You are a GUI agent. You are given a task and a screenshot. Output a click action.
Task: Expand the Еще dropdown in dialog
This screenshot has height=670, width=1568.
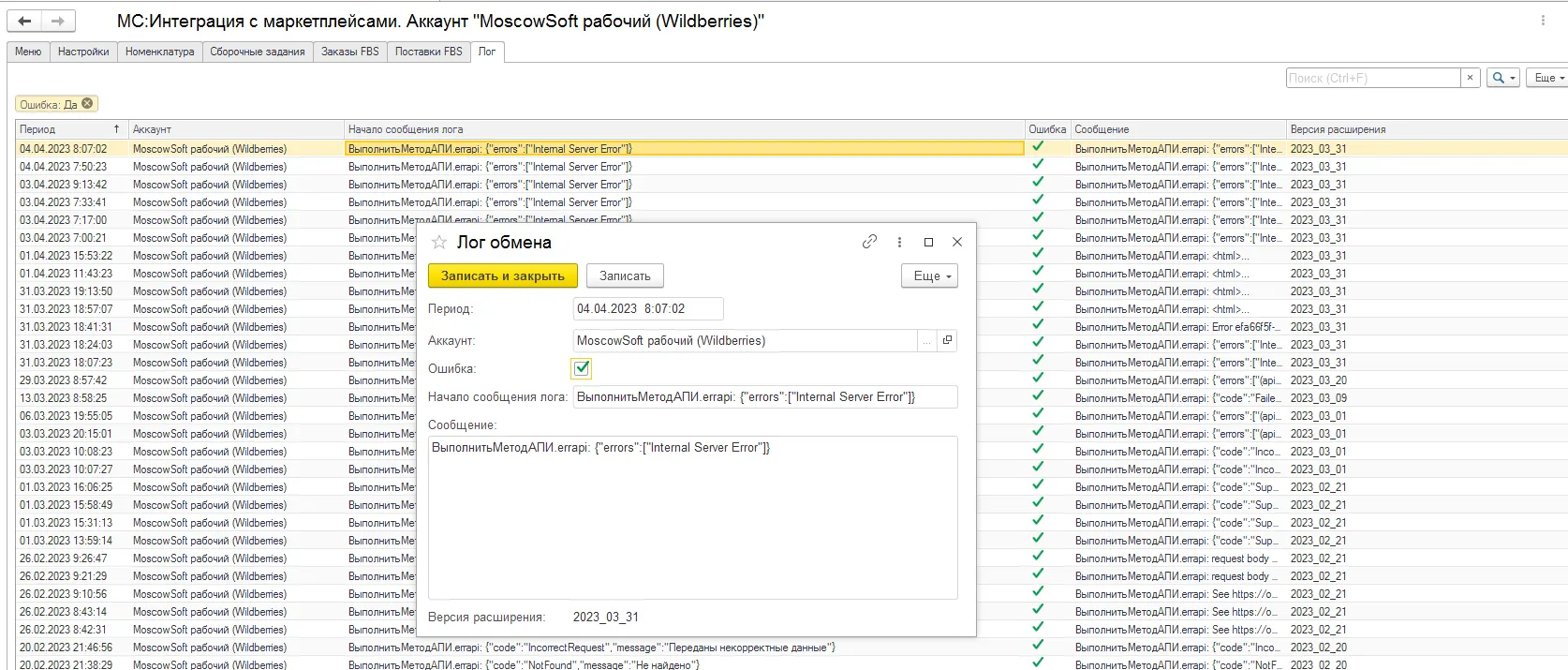[929, 275]
